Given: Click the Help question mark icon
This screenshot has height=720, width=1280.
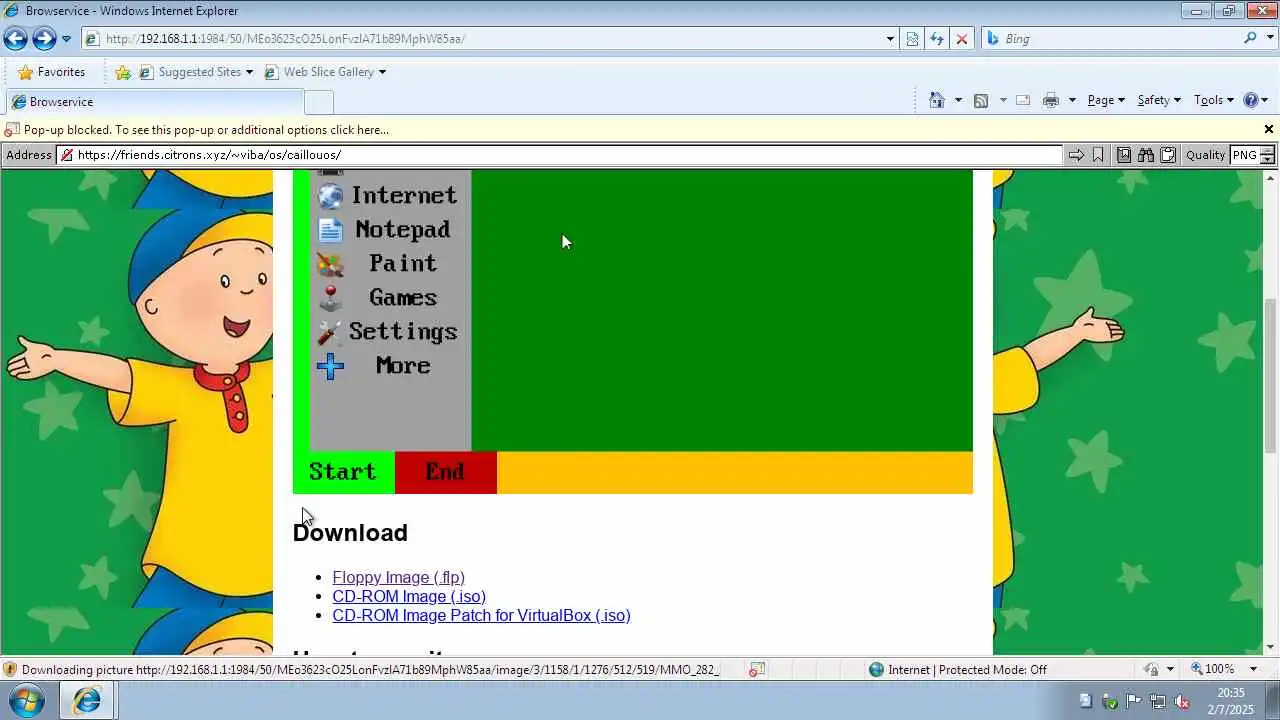Looking at the screenshot, I should click(1250, 100).
